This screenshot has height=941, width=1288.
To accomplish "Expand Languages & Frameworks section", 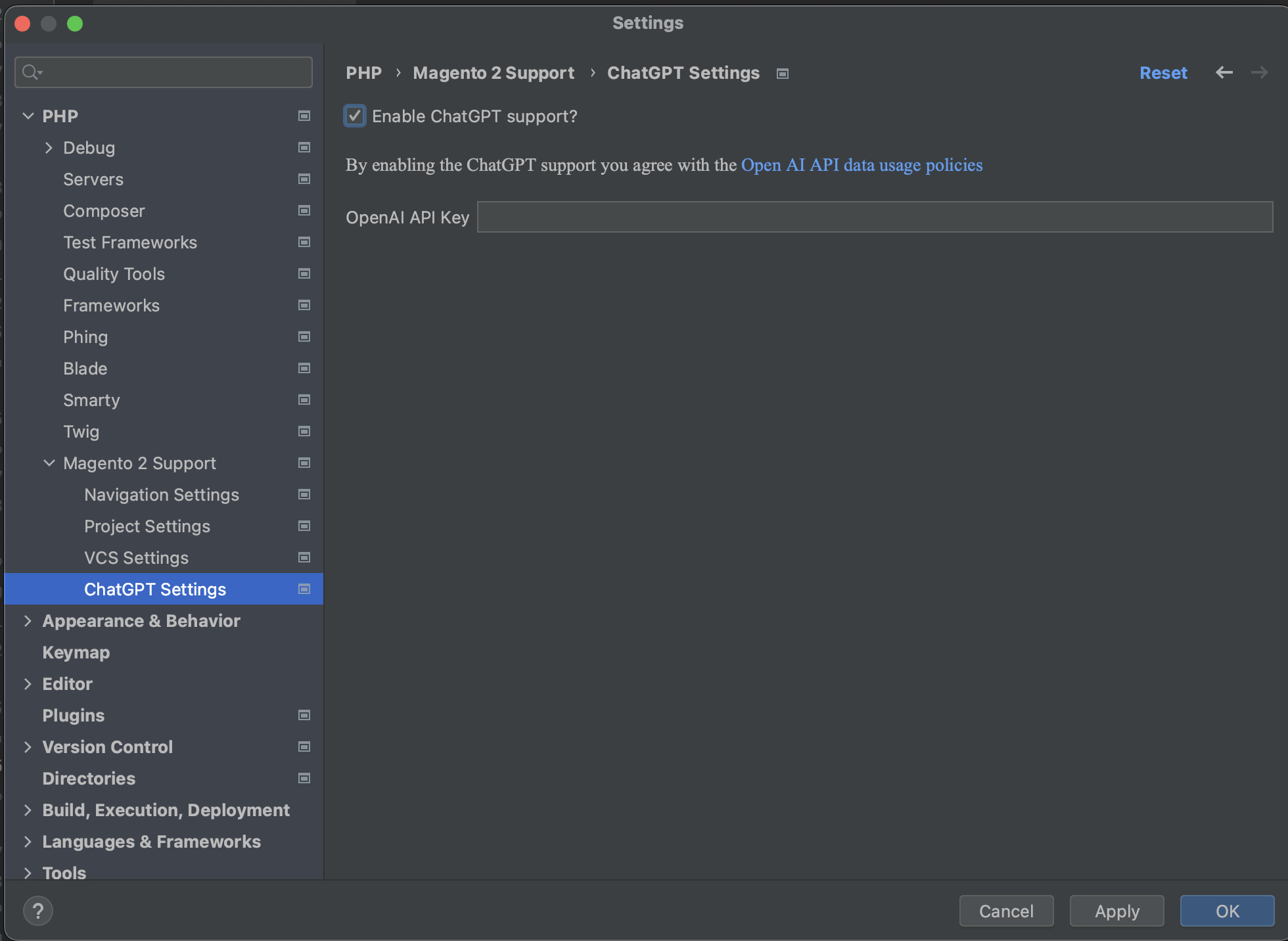I will click(x=28, y=842).
